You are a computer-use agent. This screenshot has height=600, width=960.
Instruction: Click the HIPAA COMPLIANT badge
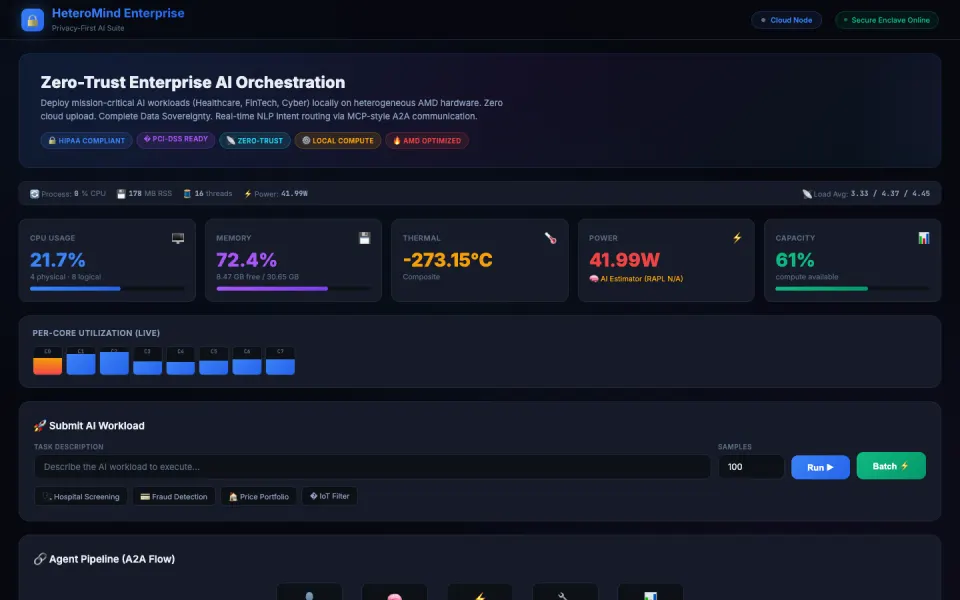click(86, 141)
